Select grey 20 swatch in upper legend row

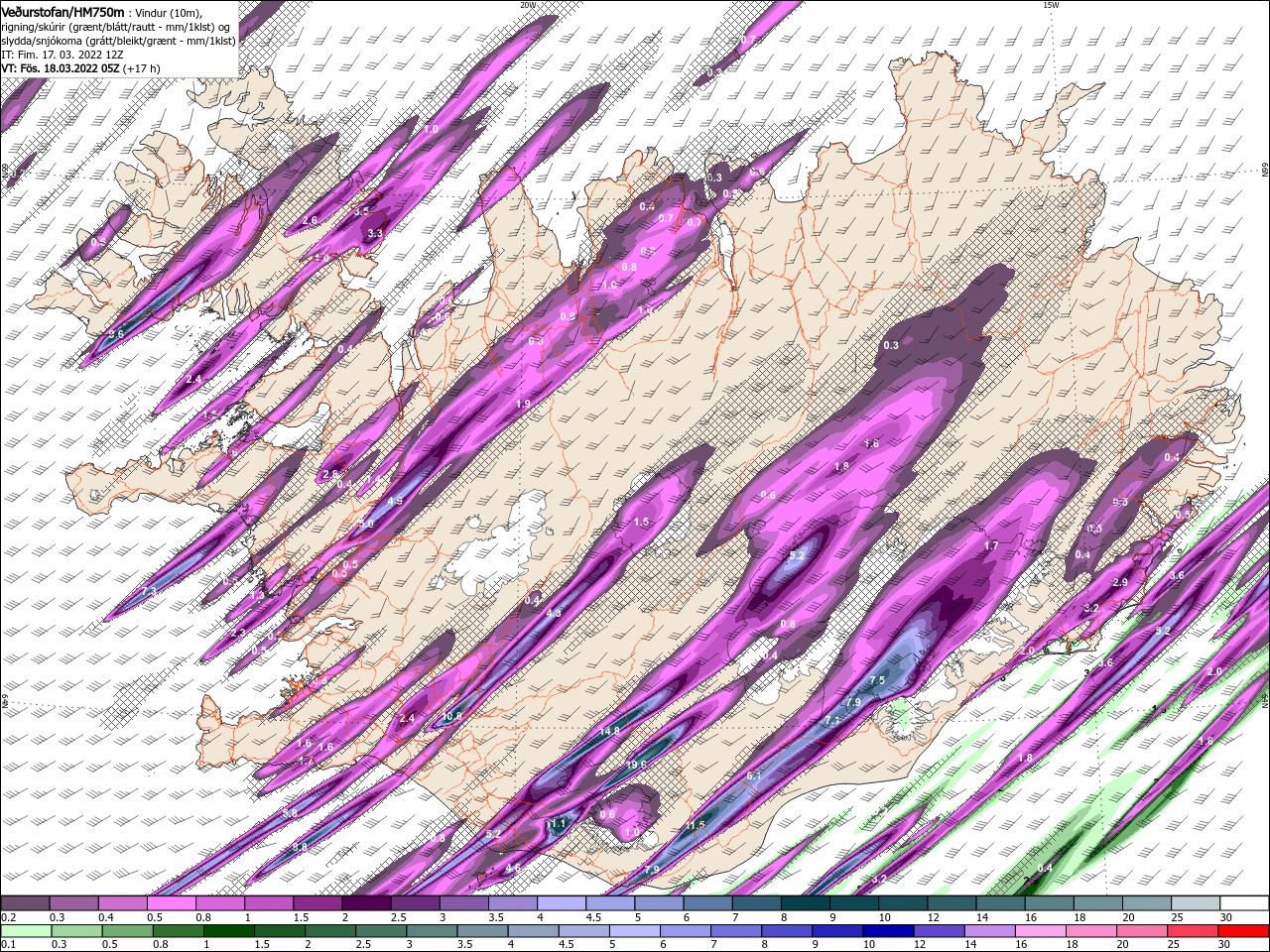pos(1147,903)
